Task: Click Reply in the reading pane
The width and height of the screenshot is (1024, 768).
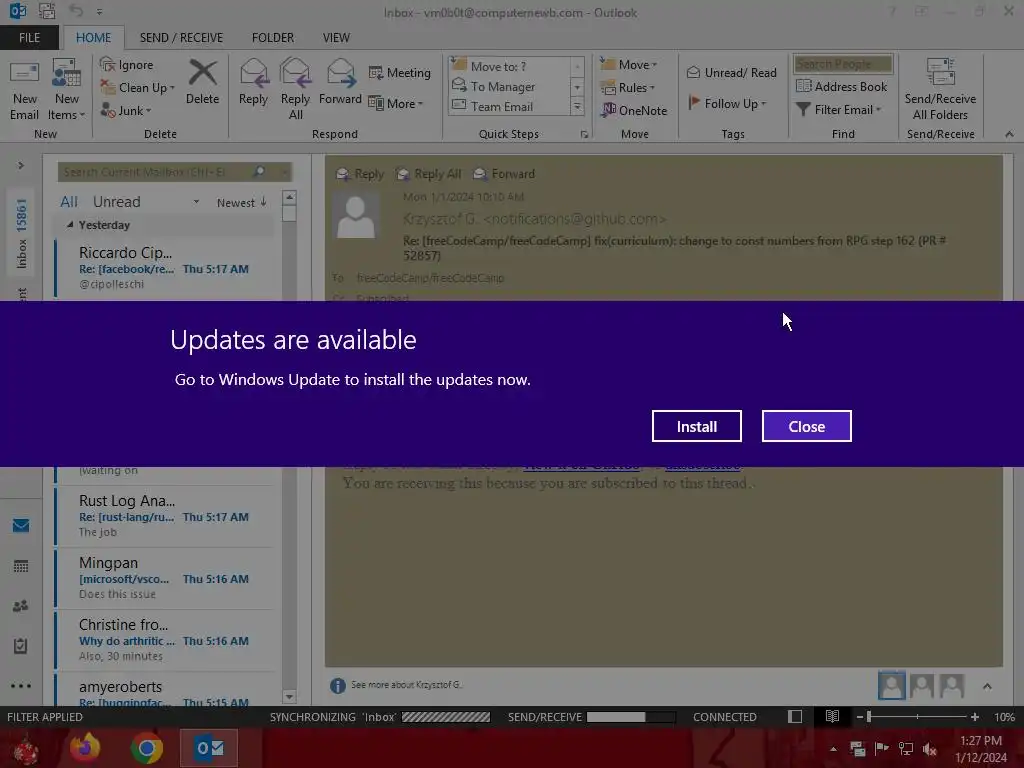Action: 360,174
